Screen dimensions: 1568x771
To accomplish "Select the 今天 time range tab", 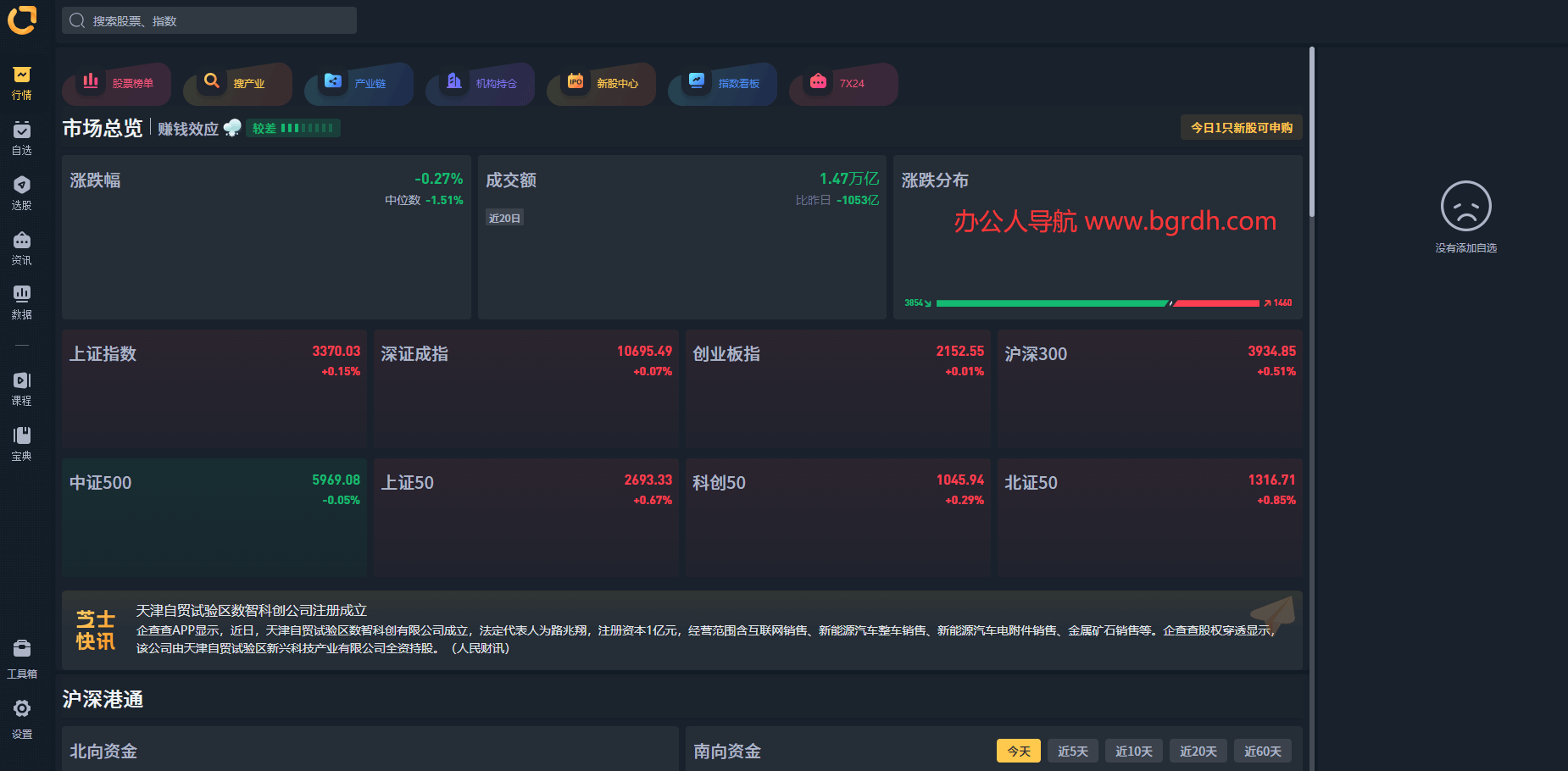I will pos(1018,751).
